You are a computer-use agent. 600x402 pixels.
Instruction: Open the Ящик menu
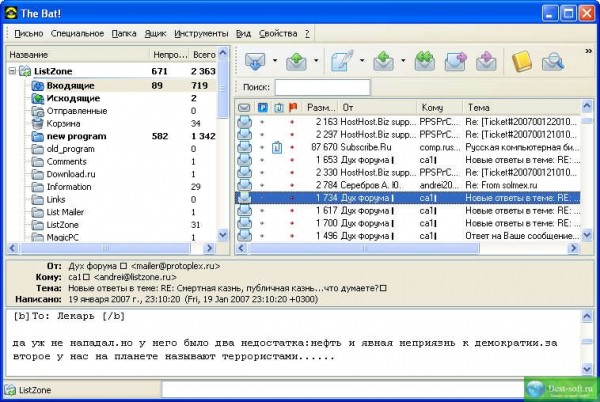[x=155, y=34]
